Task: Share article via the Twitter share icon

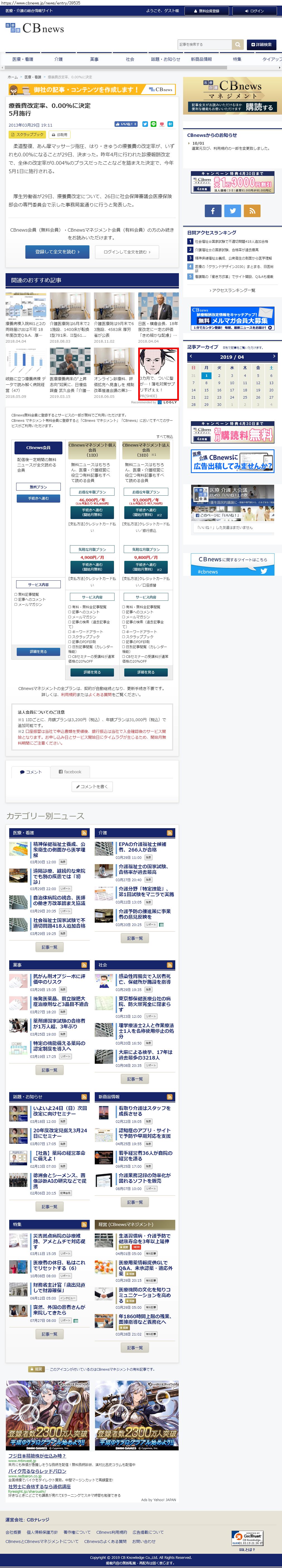Action: pos(145,124)
